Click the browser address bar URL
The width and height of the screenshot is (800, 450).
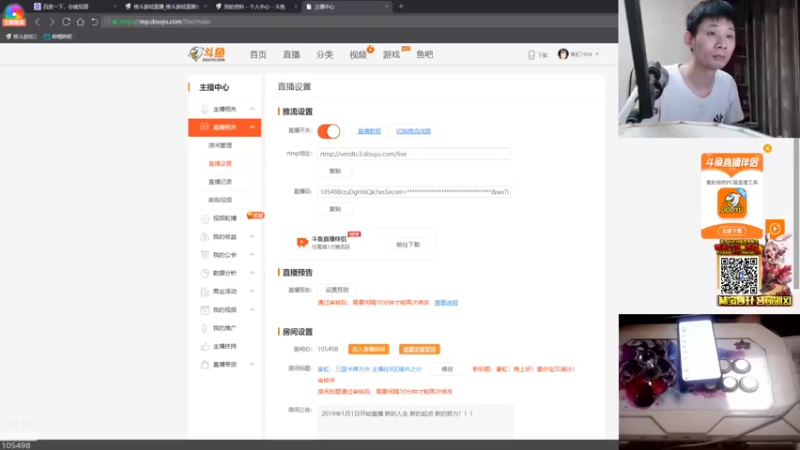point(164,22)
